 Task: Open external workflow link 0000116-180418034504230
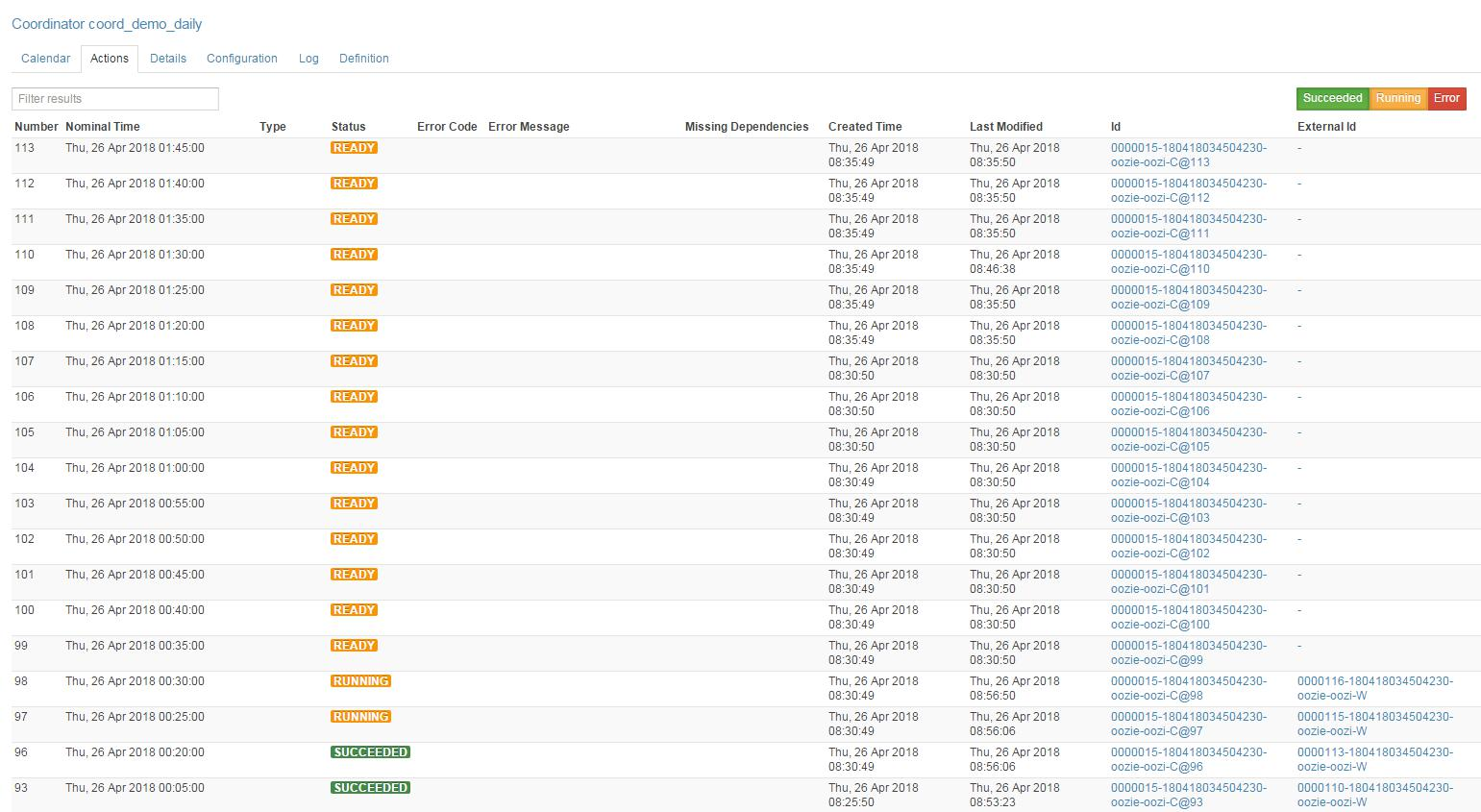click(x=1375, y=689)
